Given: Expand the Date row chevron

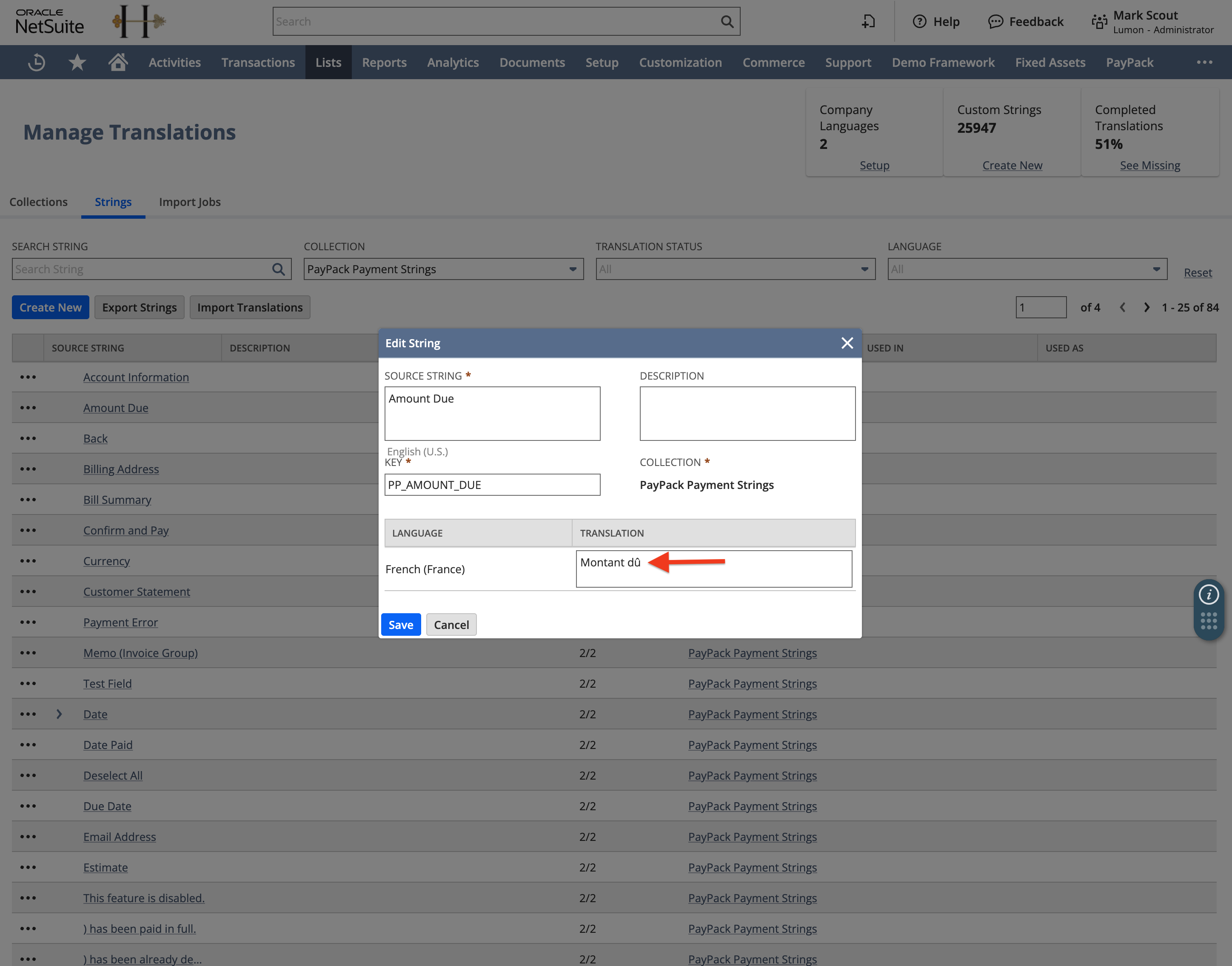Looking at the screenshot, I should (60, 714).
